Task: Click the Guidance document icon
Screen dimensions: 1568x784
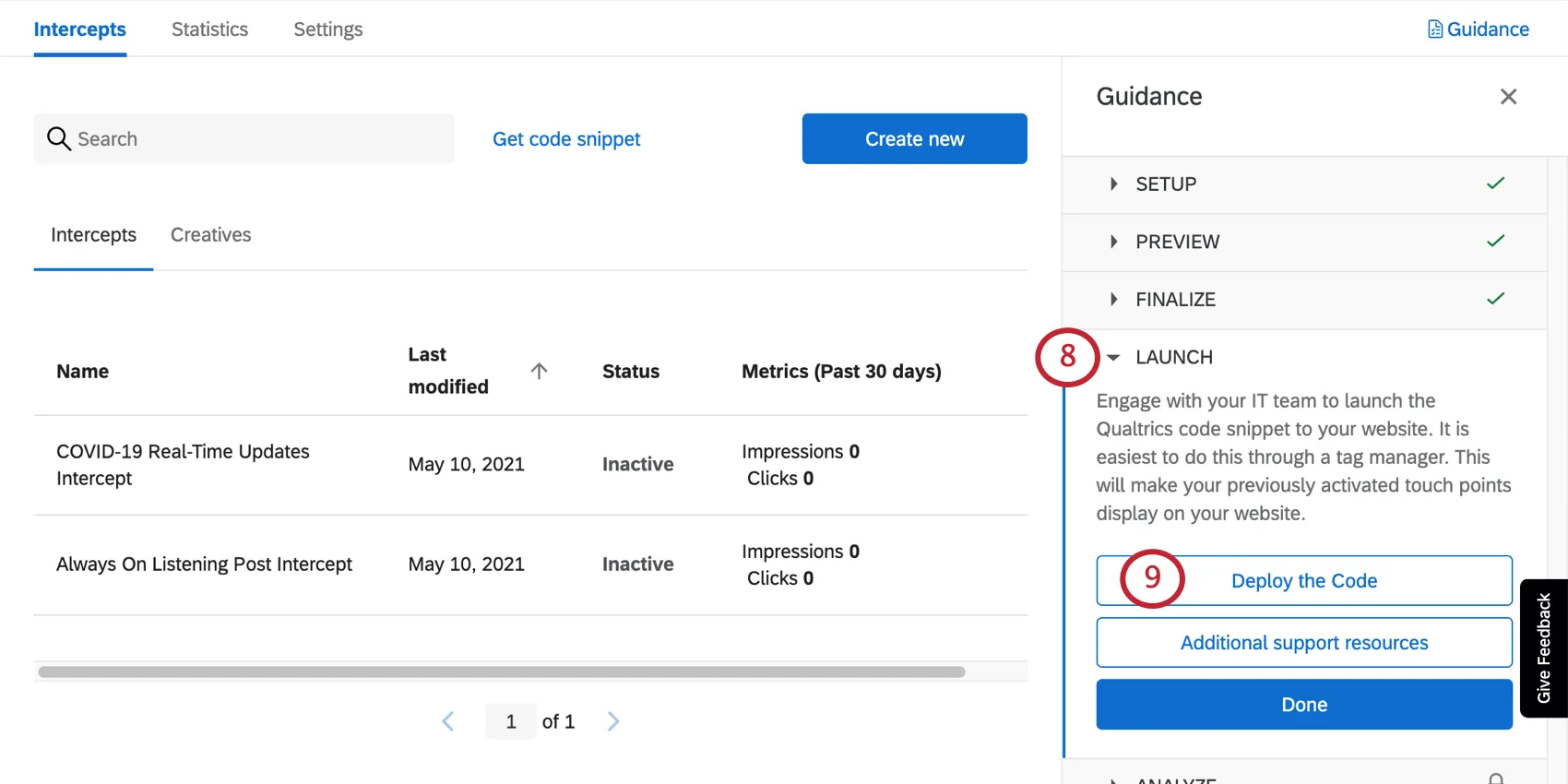Action: 1435,30
